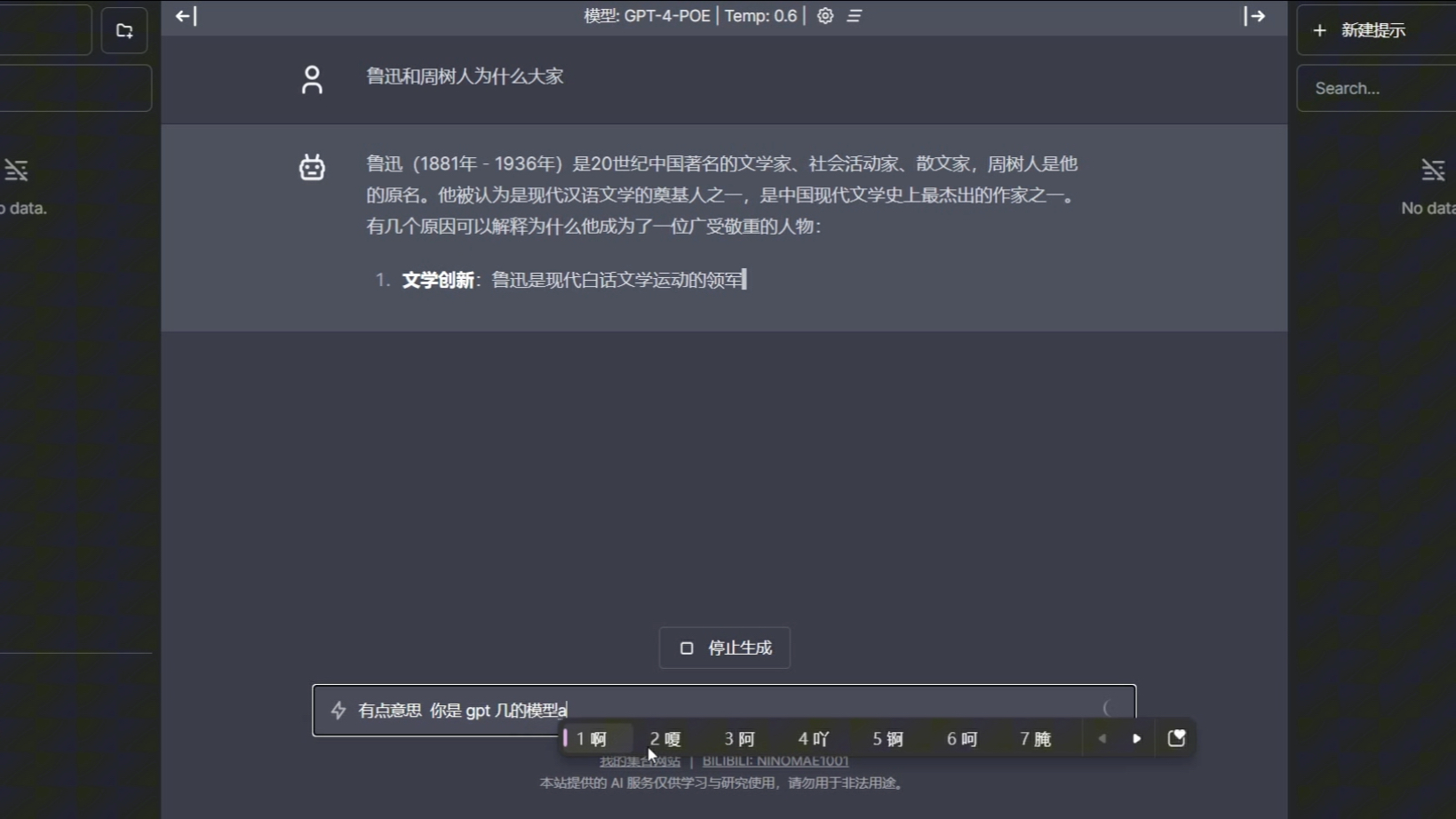1456x819 pixels.
Task: Click the 模型: GPT-4-POE label
Action: tap(647, 16)
